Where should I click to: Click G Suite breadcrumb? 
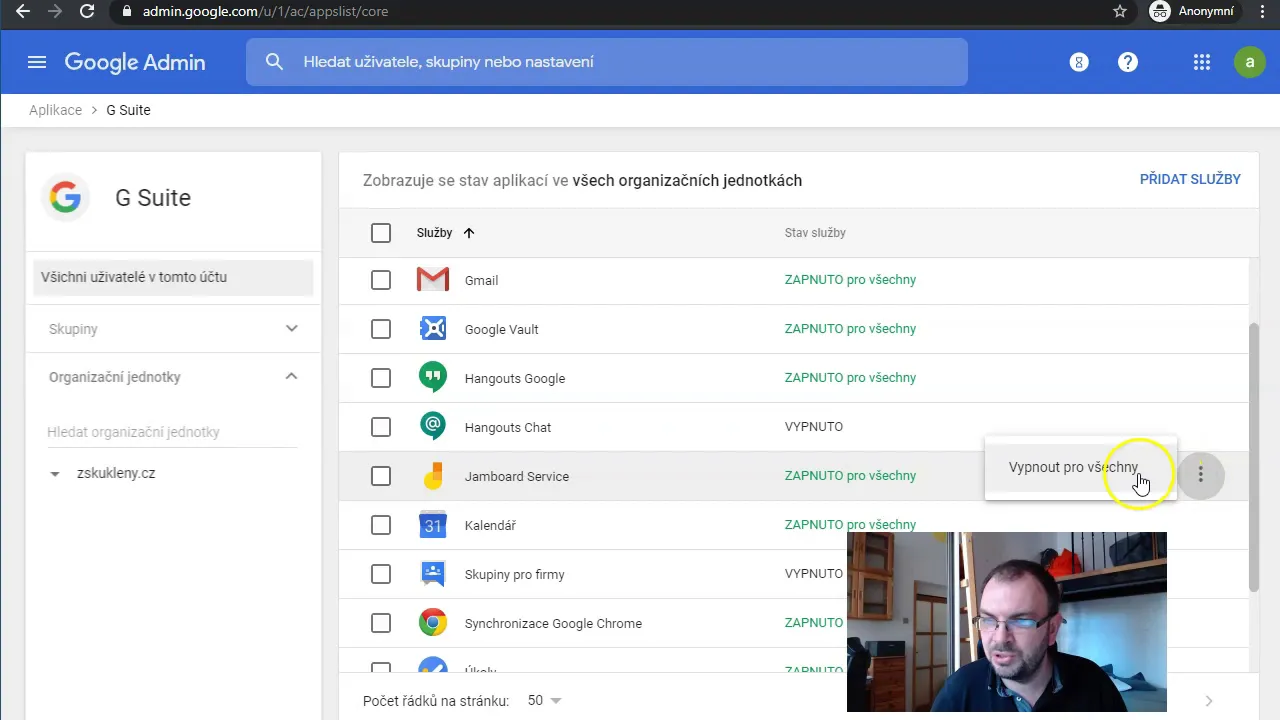128,110
